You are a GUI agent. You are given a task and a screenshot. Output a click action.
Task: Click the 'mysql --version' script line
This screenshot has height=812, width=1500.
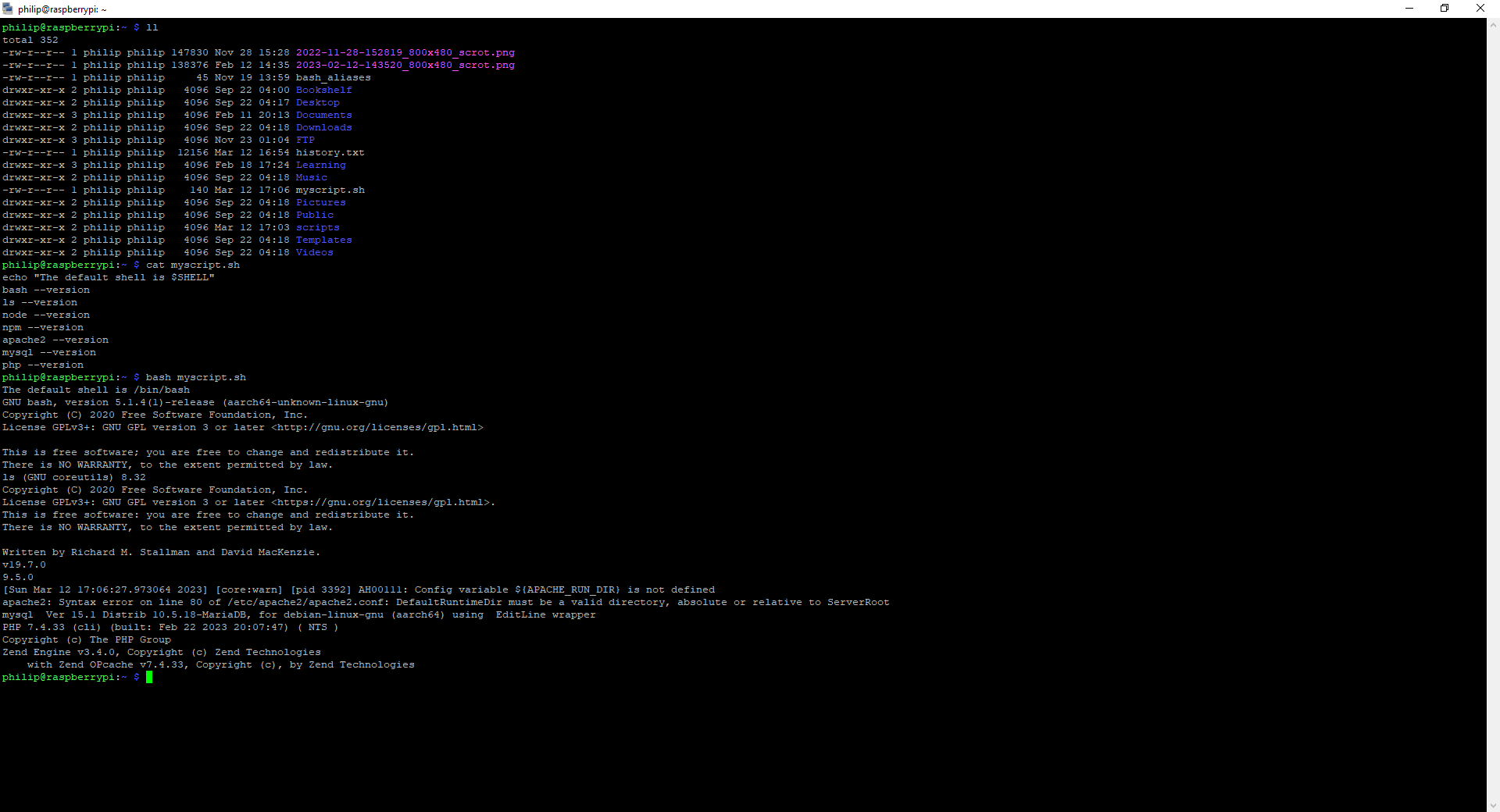coord(48,352)
